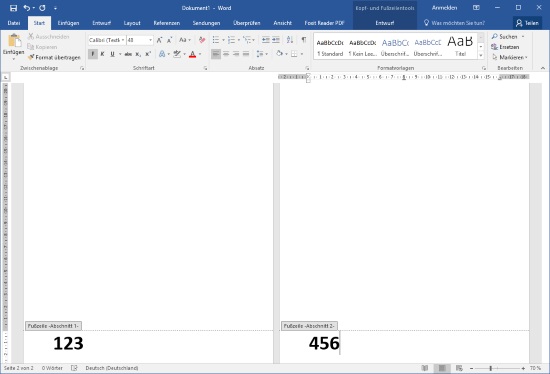Toggle superscript formatting

click(x=148, y=54)
